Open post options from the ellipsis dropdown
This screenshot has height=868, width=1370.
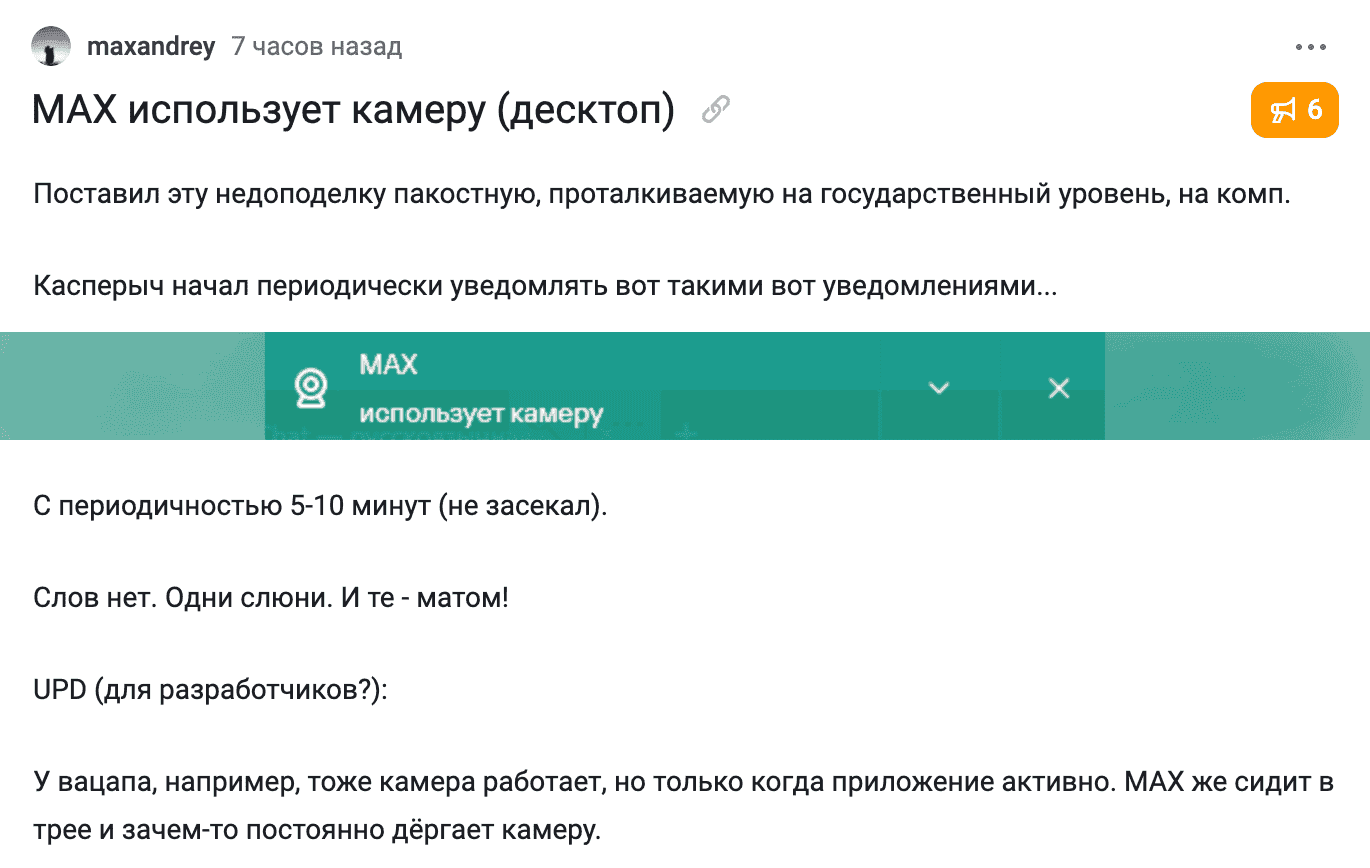coord(1310,46)
